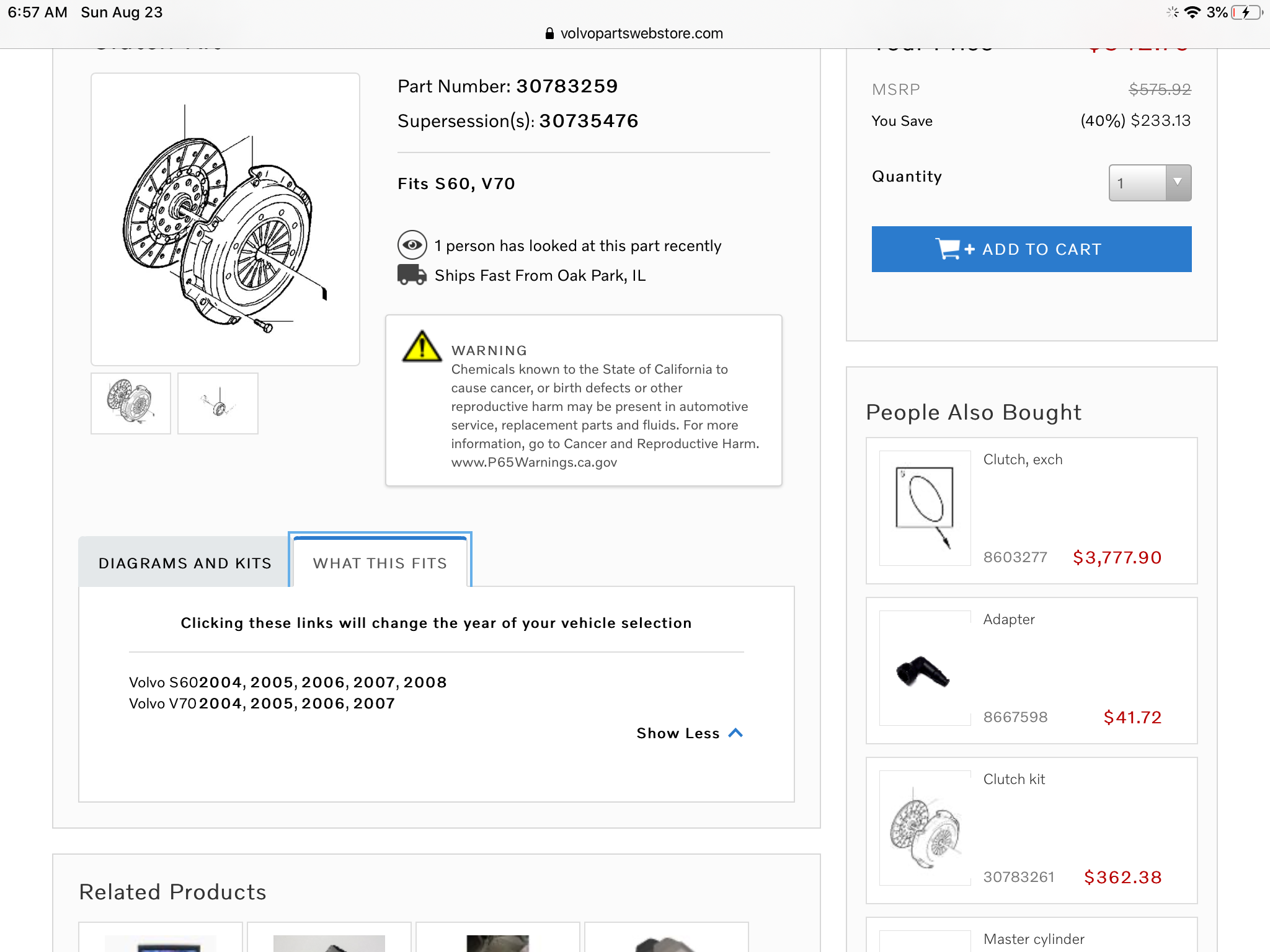1270x952 pixels.
Task: Click the main clutch kit diagram image
Action: click(x=225, y=219)
